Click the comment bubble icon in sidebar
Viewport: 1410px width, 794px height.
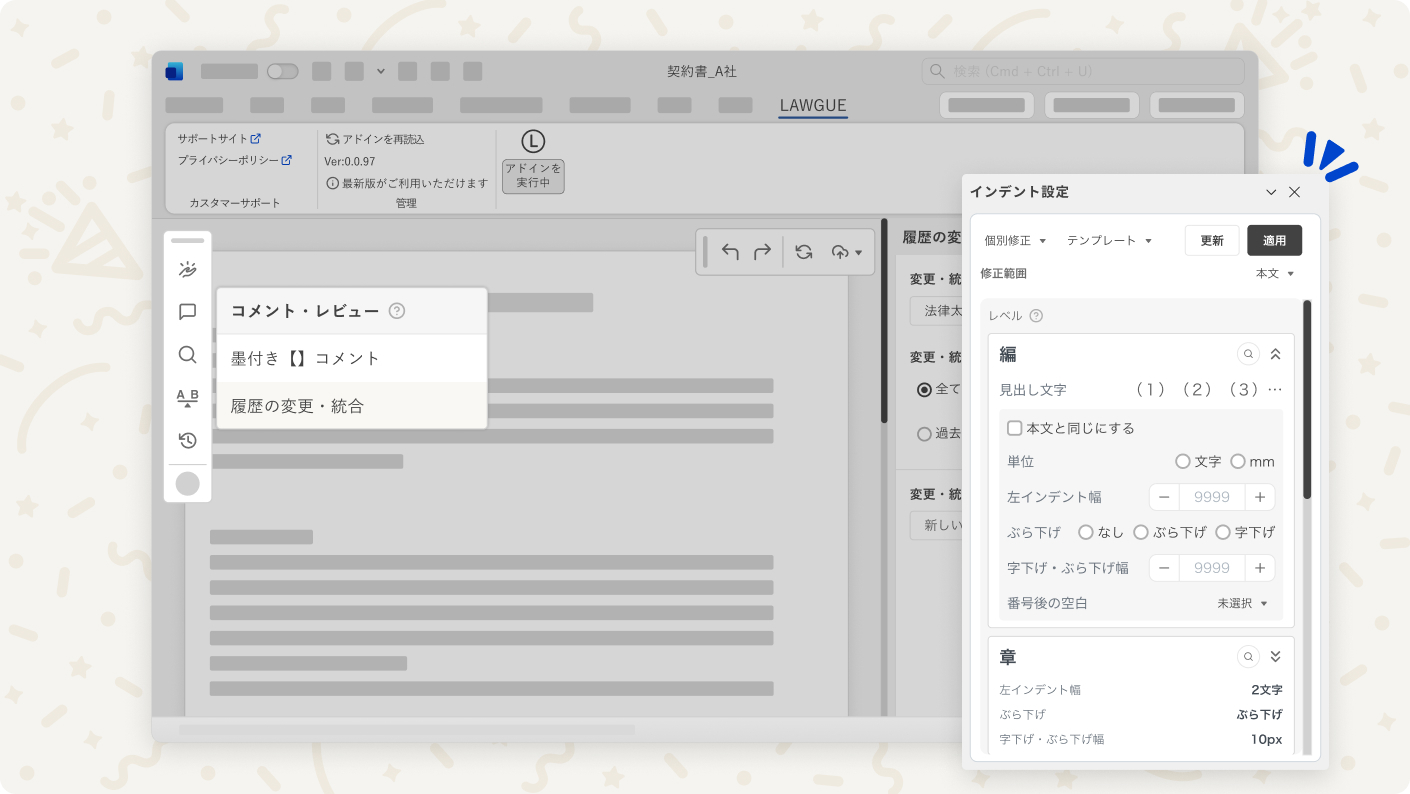(187, 312)
